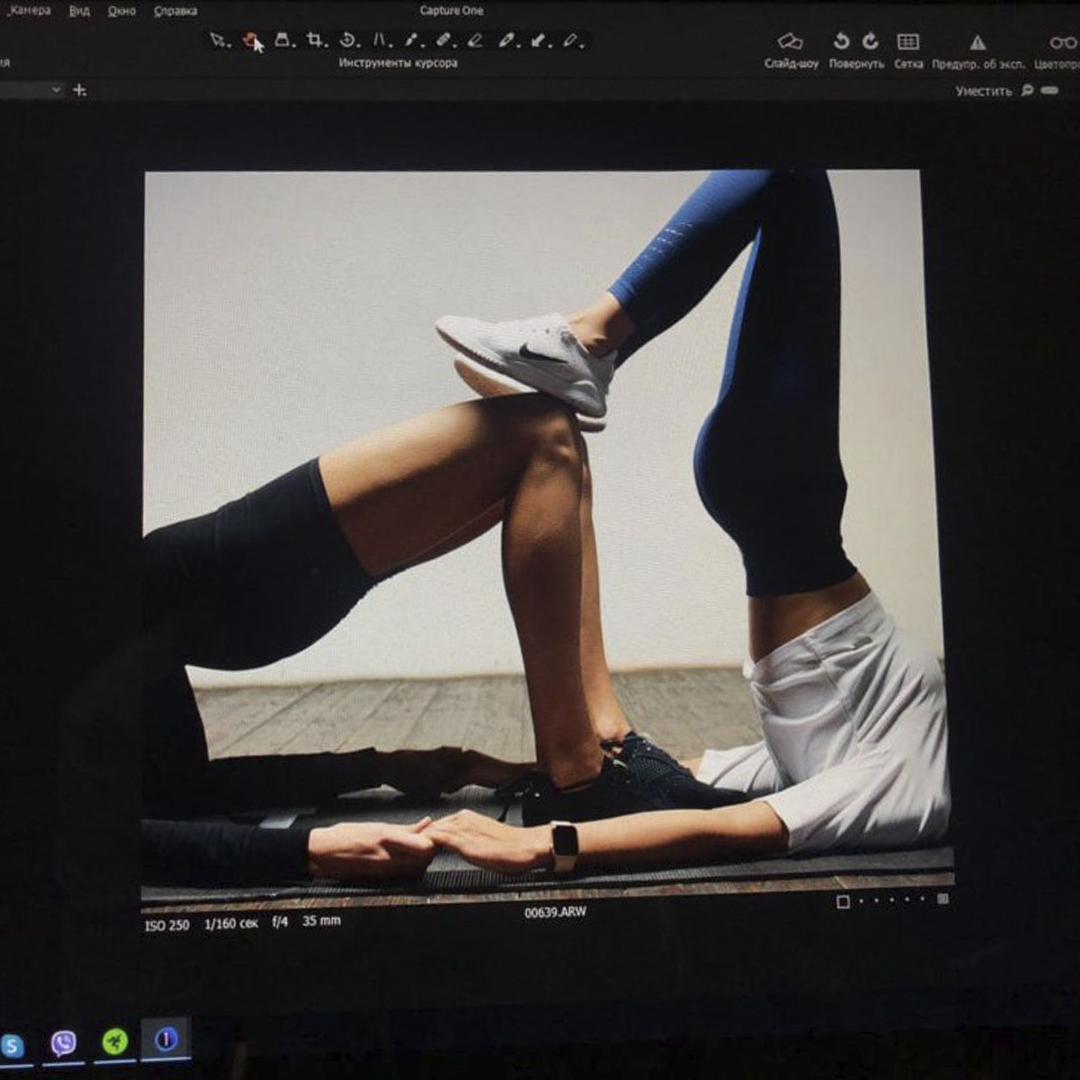This screenshot has height=1080, width=1080.
Task: Open Viber from the taskbar
Action: [63, 1043]
